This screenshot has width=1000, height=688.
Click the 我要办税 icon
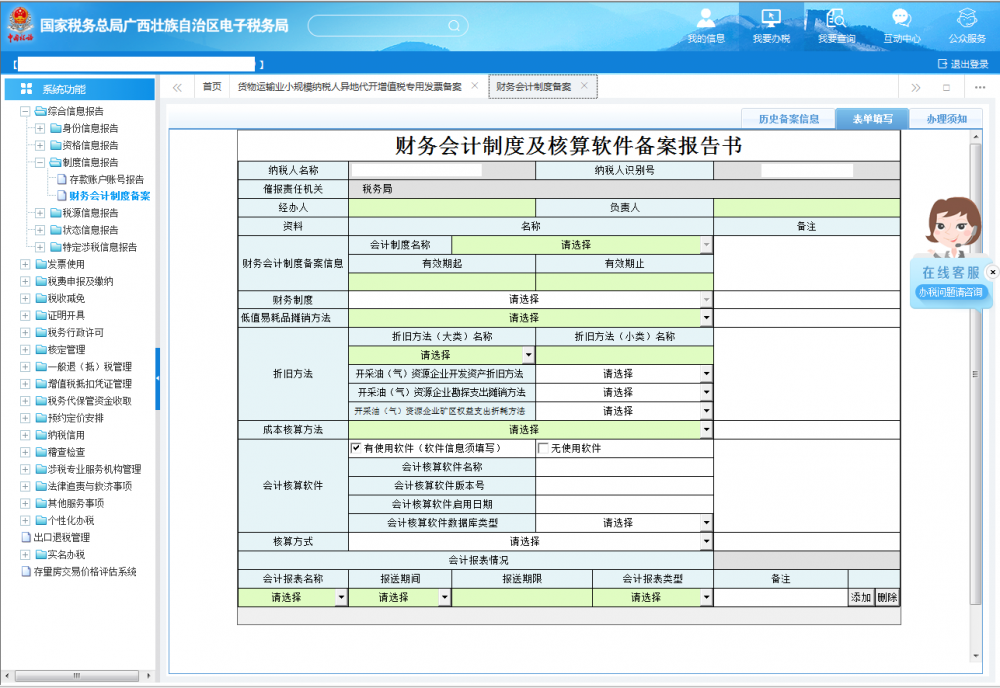pos(770,19)
